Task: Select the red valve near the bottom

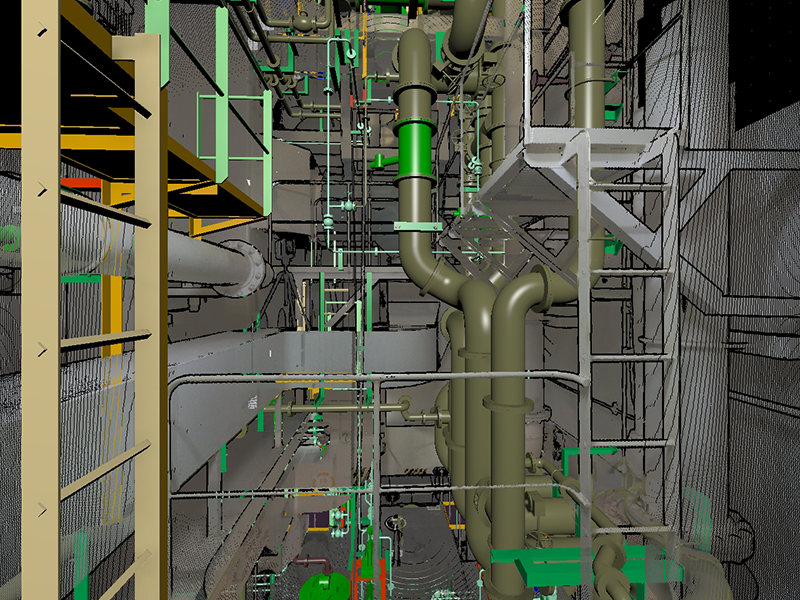Action: (362, 578)
